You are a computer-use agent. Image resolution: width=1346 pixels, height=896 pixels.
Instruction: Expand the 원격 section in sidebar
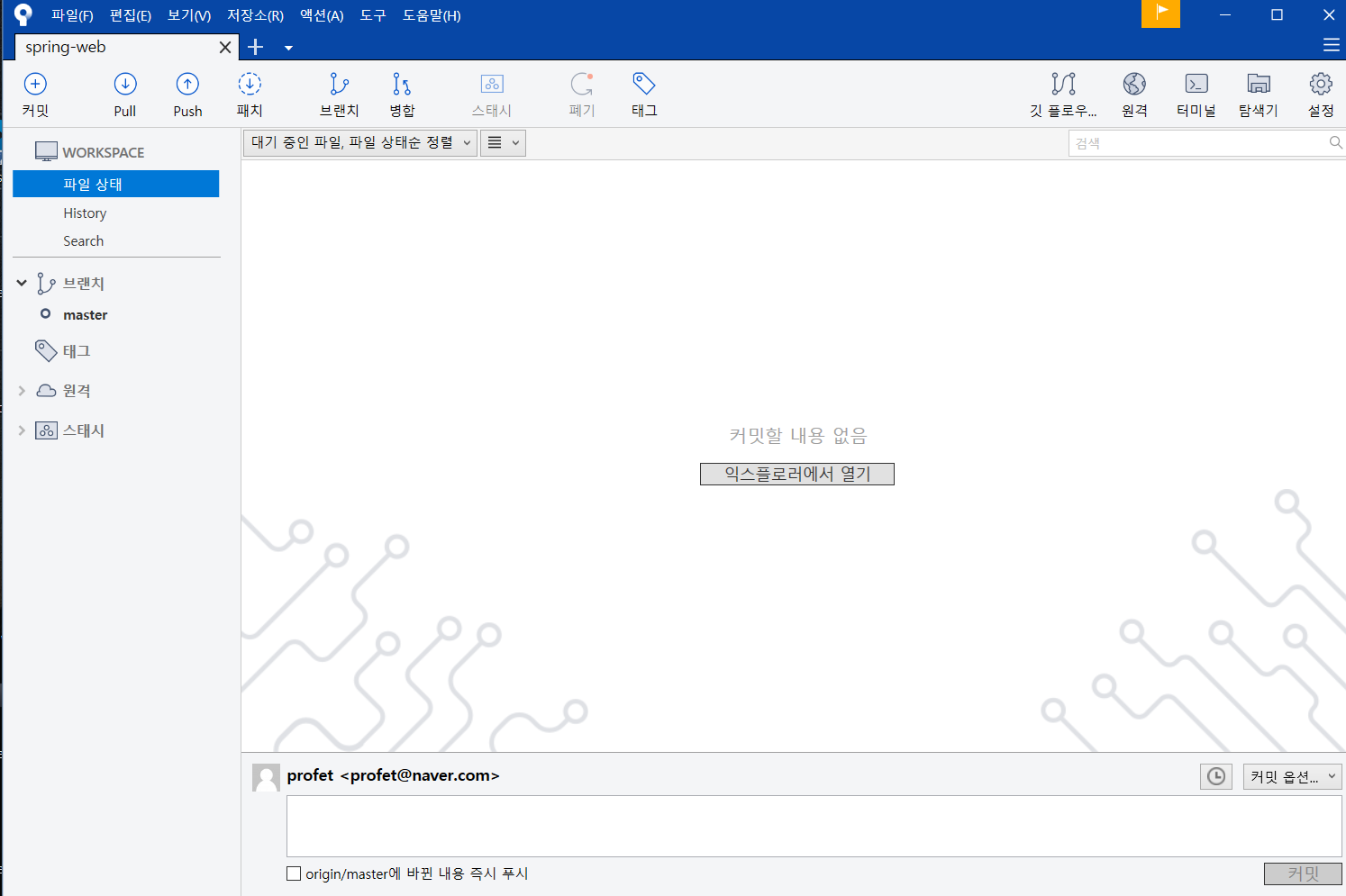22,391
